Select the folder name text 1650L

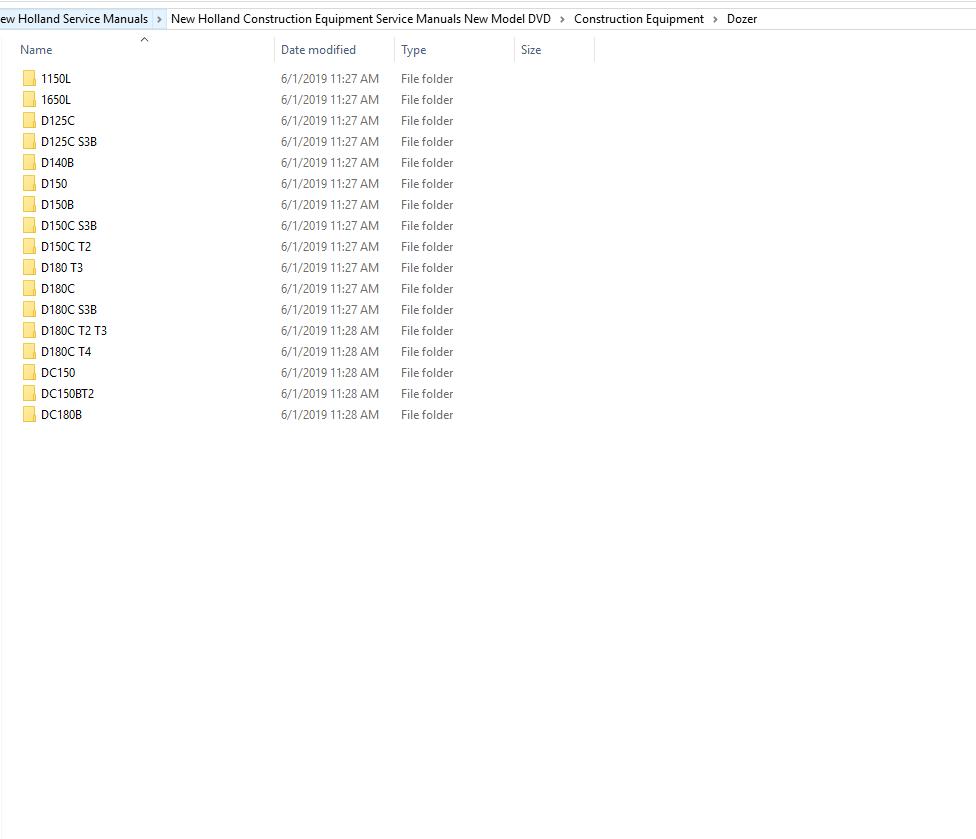[x=56, y=100]
